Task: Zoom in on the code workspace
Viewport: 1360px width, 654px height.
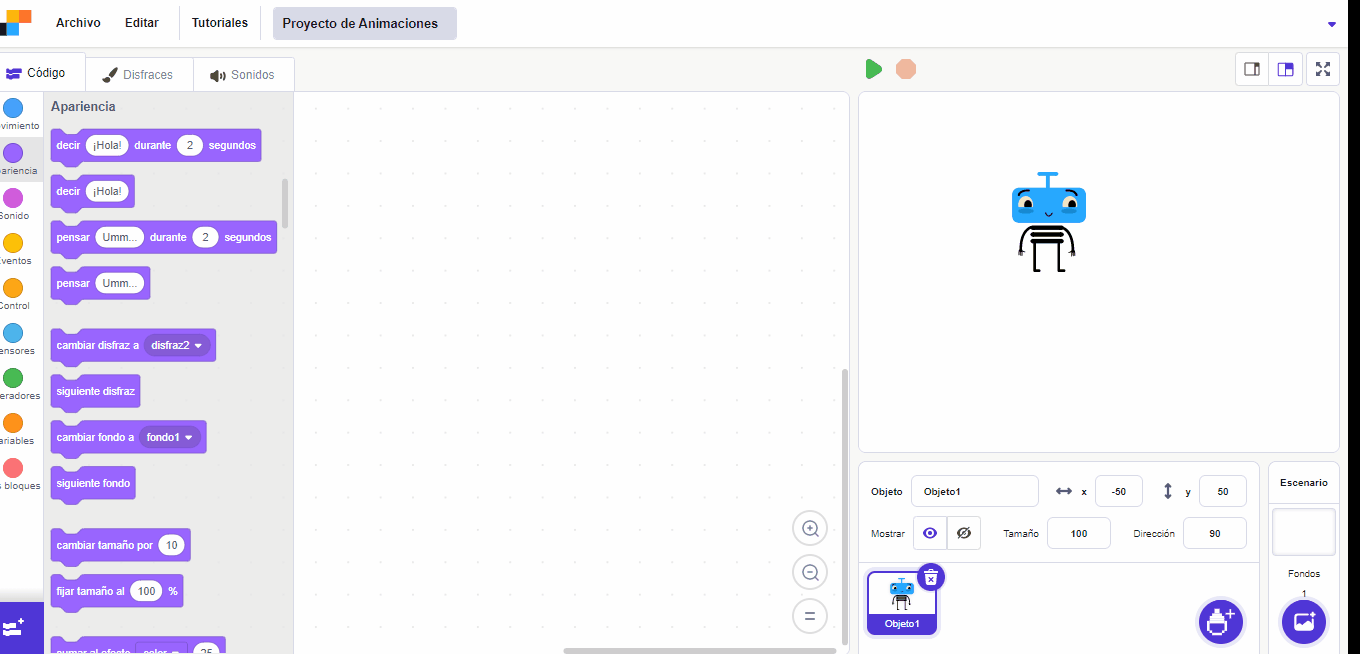Action: point(810,528)
